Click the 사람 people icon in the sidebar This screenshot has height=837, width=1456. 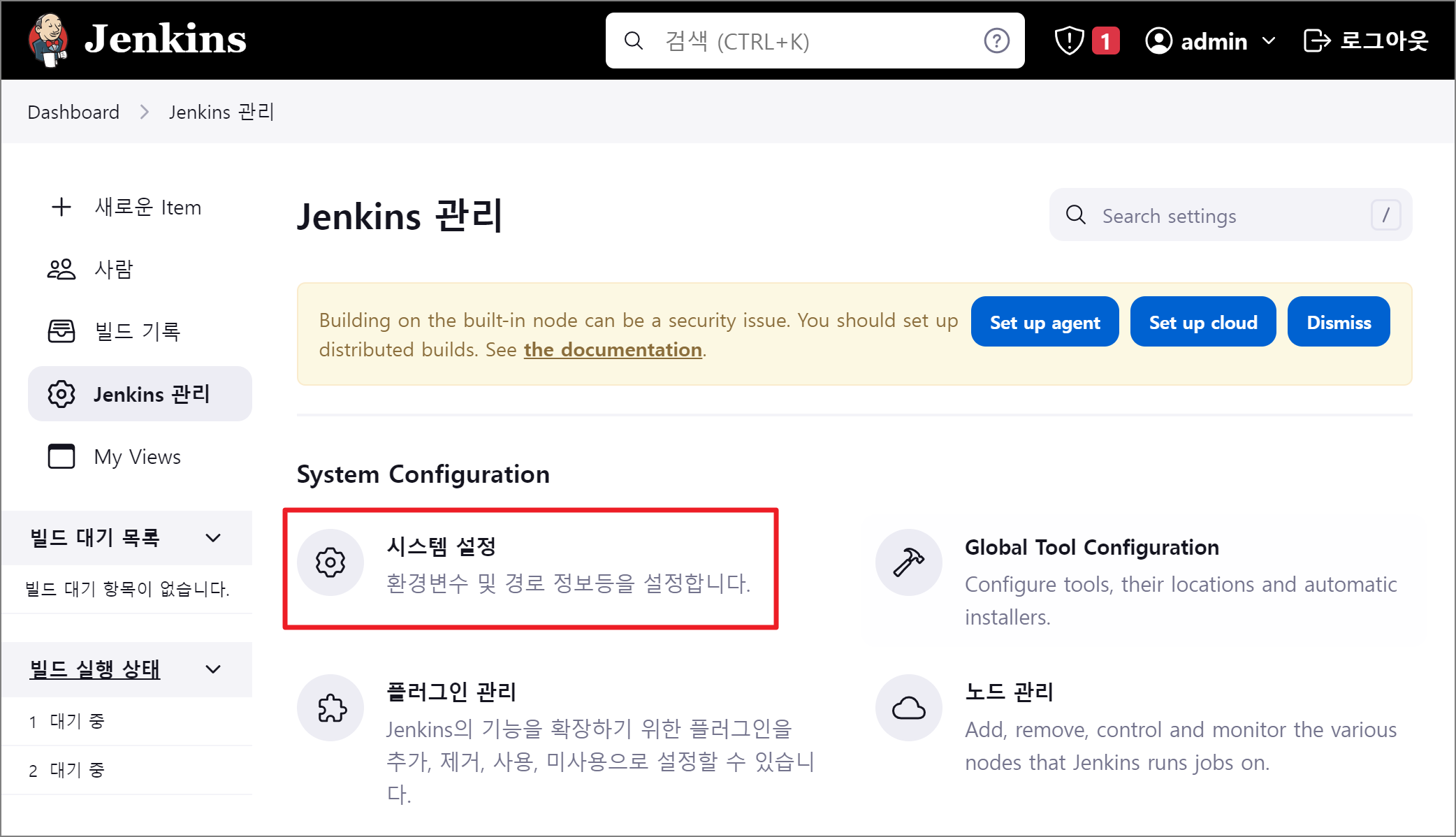click(61, 269)
